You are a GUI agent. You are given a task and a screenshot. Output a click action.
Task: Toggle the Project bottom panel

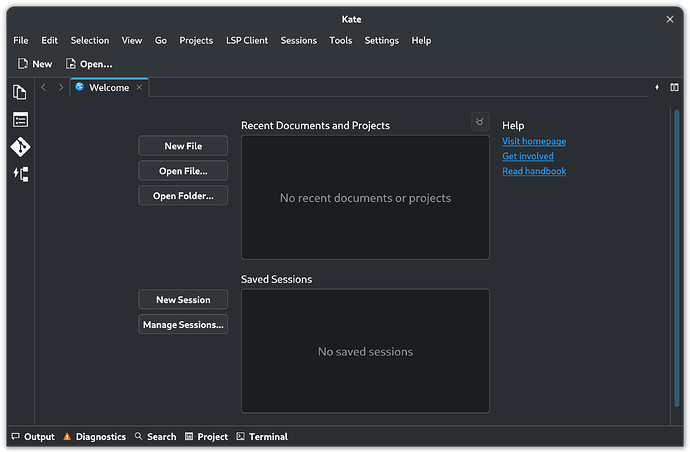coord(206,437)
